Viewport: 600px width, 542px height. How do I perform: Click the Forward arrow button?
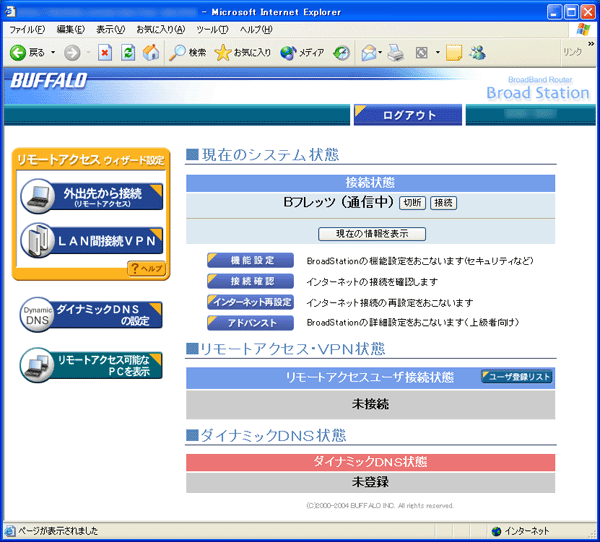pos(72,53)
